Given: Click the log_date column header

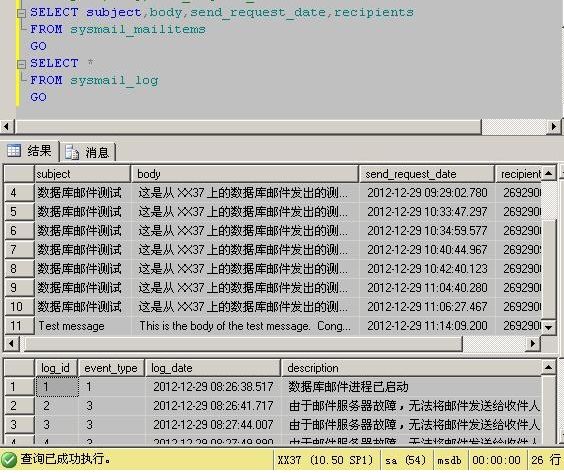Looking at the screenshot, I should (x=213, y=368).
